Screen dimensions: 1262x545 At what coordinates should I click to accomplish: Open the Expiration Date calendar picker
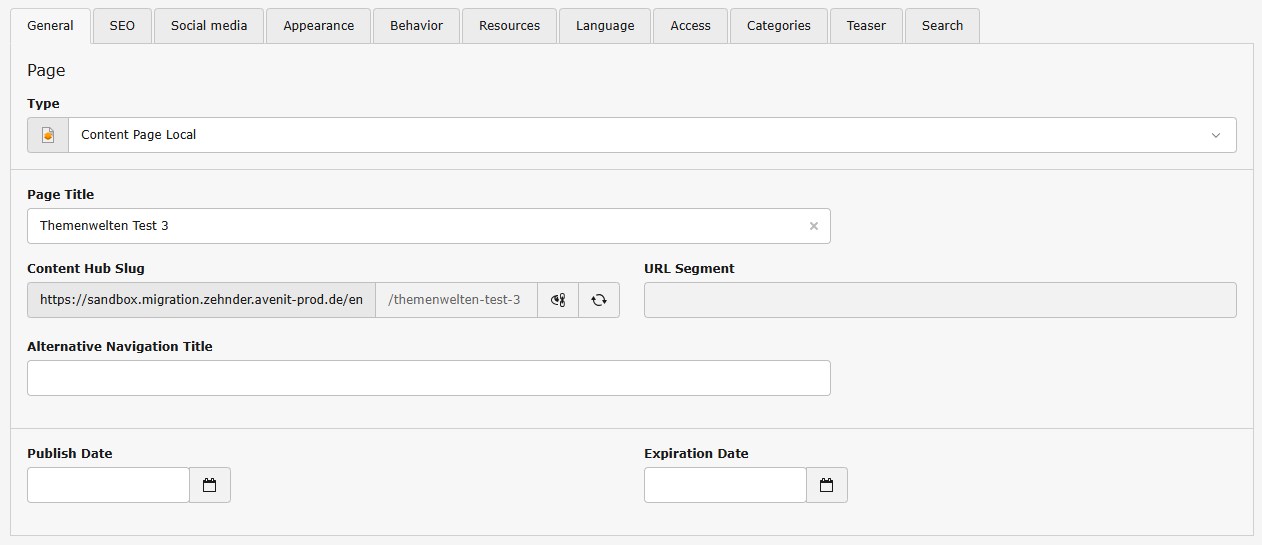coord(827,485)
